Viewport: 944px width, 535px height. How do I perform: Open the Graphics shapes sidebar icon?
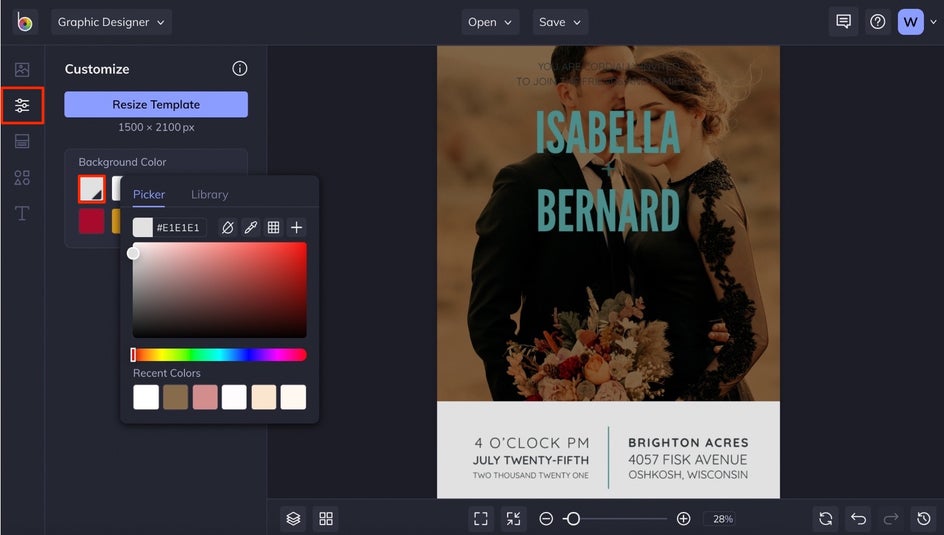coord(22,178)
